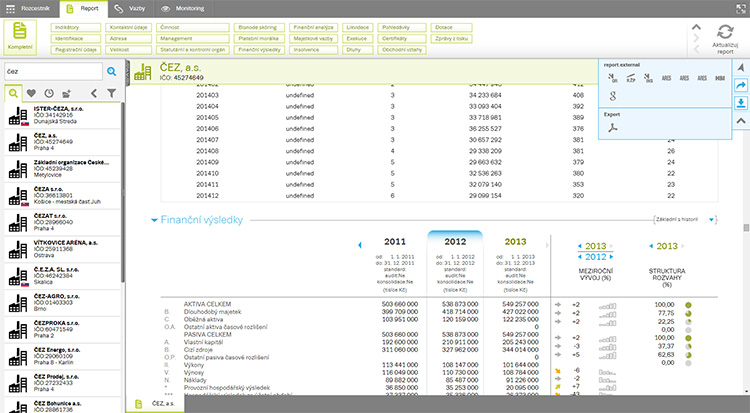Screen dimensions: 750x413
Task: Collapse the Finanční výsledky section
Action: pos(154,220)
